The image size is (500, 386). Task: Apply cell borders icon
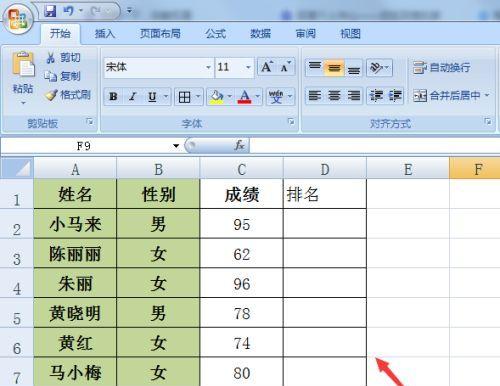(184, 97)
